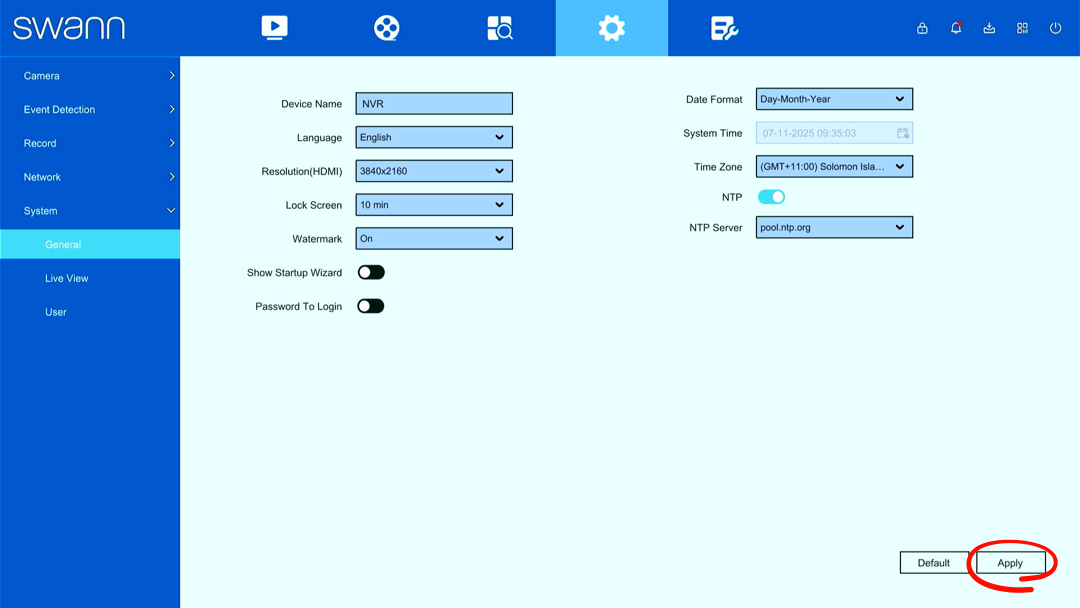This screenshot has height=608, width=1080.
Task: Open the Time Zone dropdown
Action: click(x=834, y=167)
